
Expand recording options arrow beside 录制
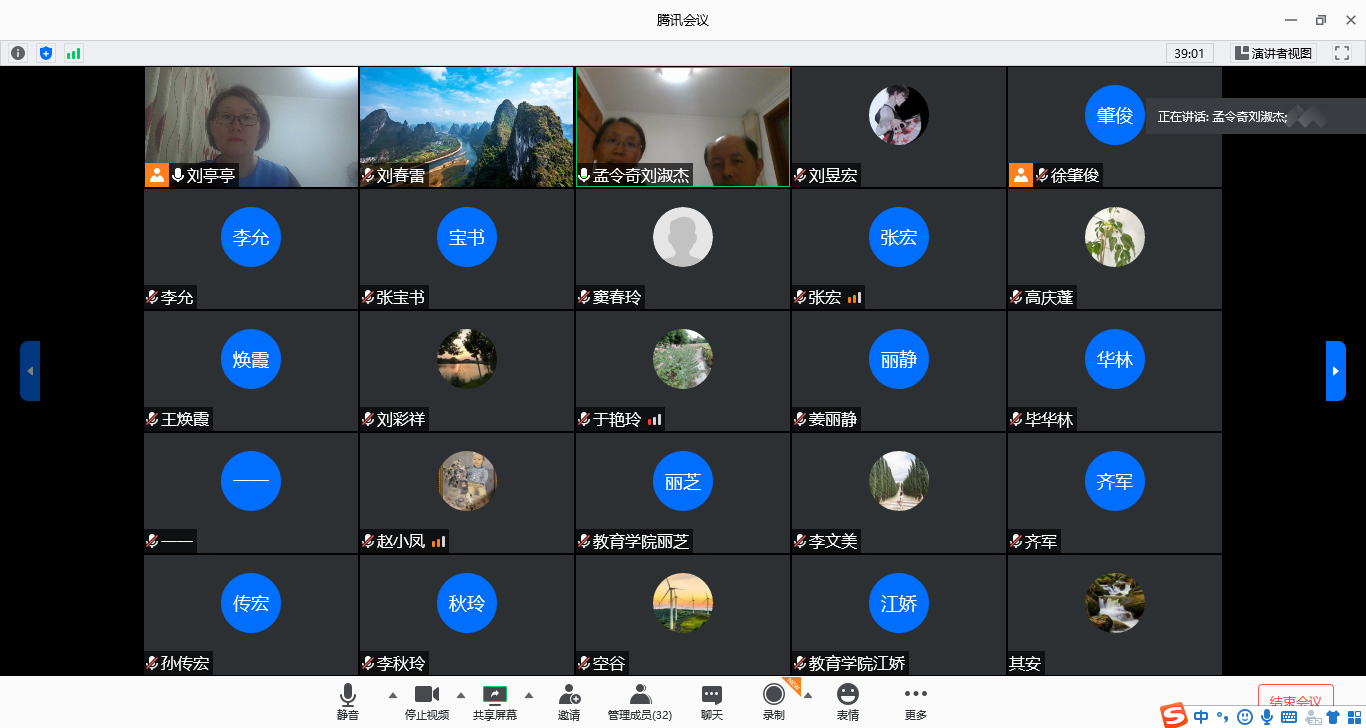tap(808, 695)
